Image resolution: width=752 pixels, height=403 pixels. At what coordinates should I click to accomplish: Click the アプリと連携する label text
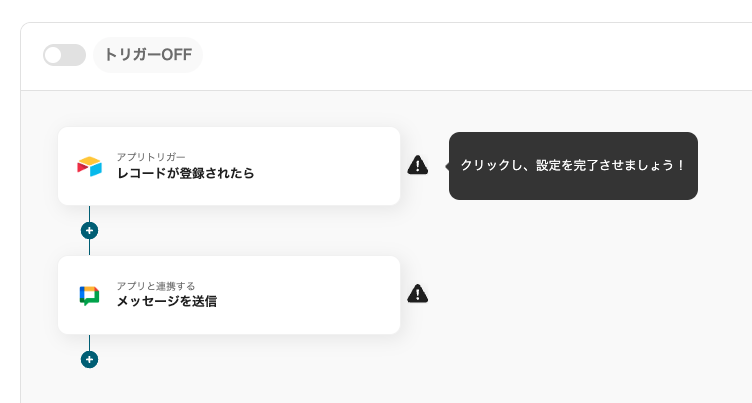(155, 286)
